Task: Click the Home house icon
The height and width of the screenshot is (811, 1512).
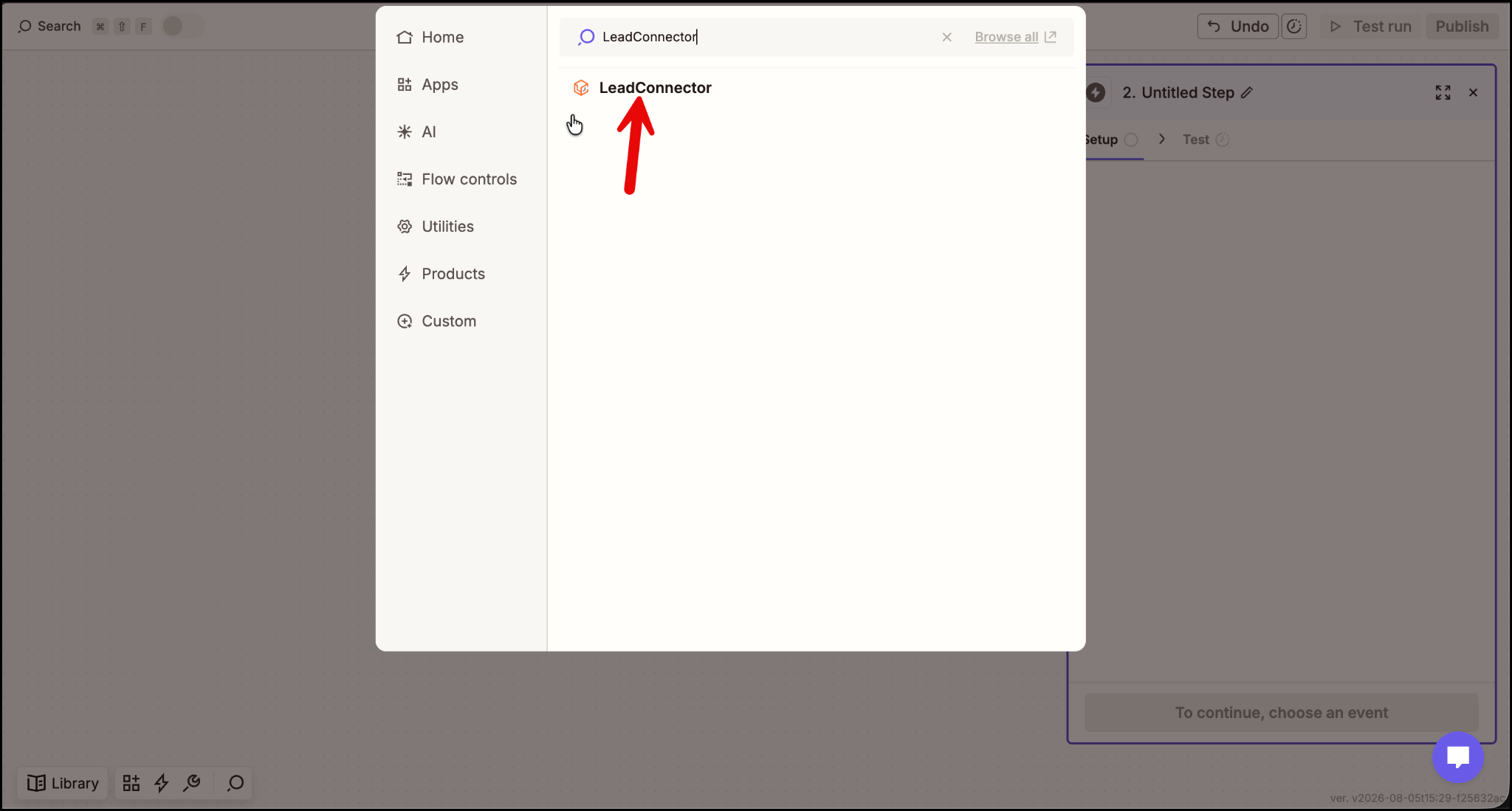Action: (405, 37)
